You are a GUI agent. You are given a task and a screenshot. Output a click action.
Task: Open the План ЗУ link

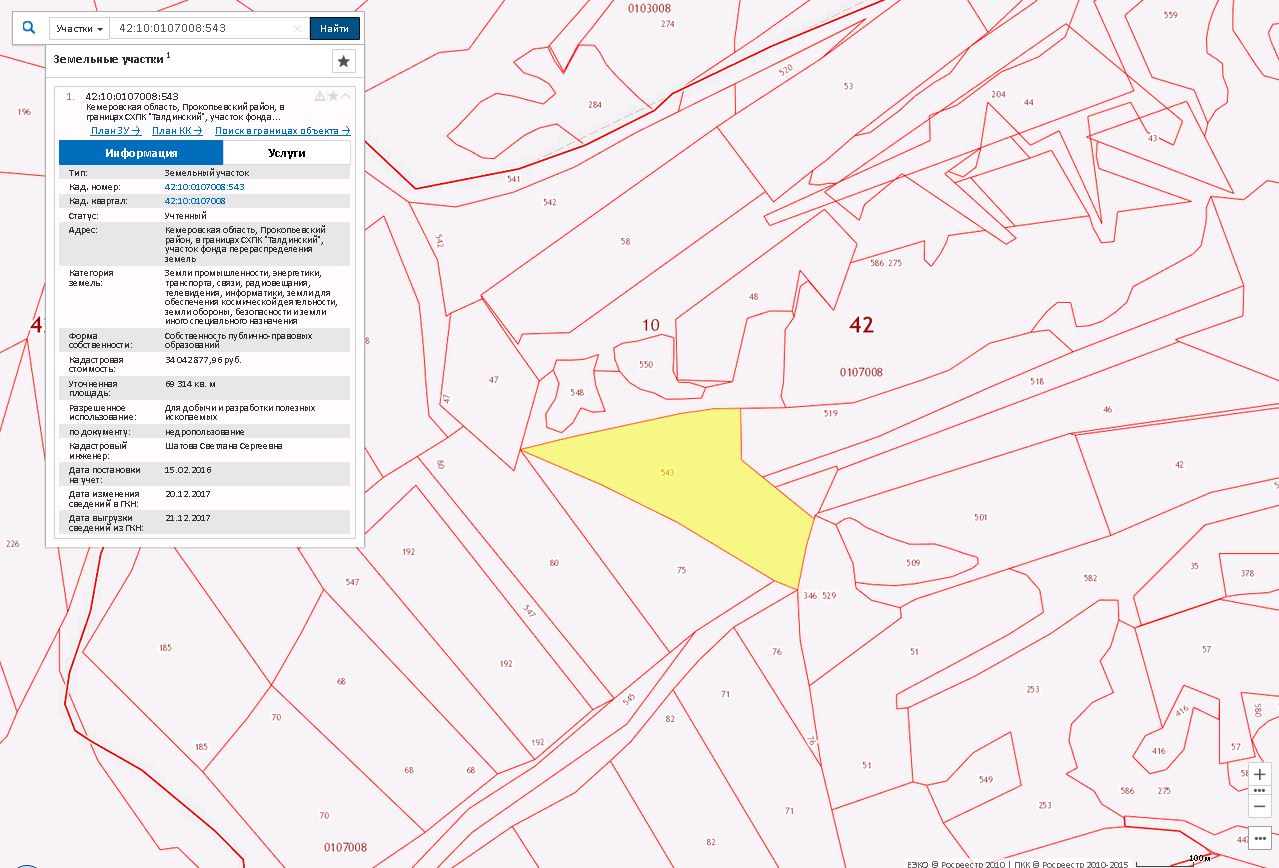(x=115, y=130)
